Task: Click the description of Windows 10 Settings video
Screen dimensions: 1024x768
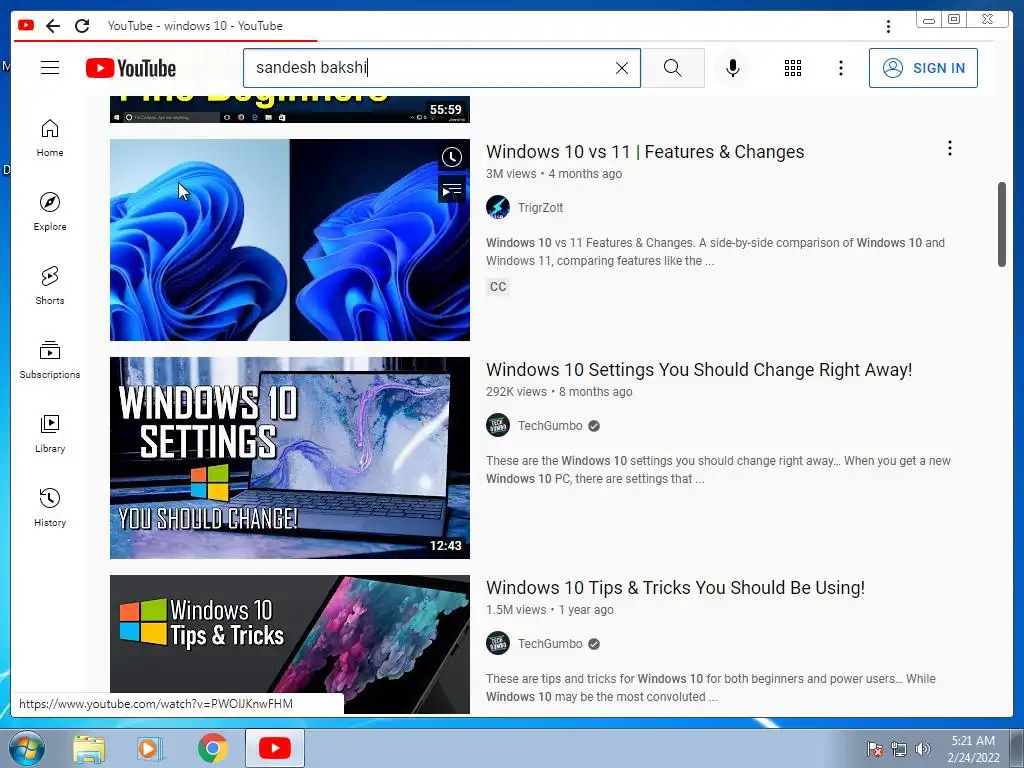Action: (718, 470)
